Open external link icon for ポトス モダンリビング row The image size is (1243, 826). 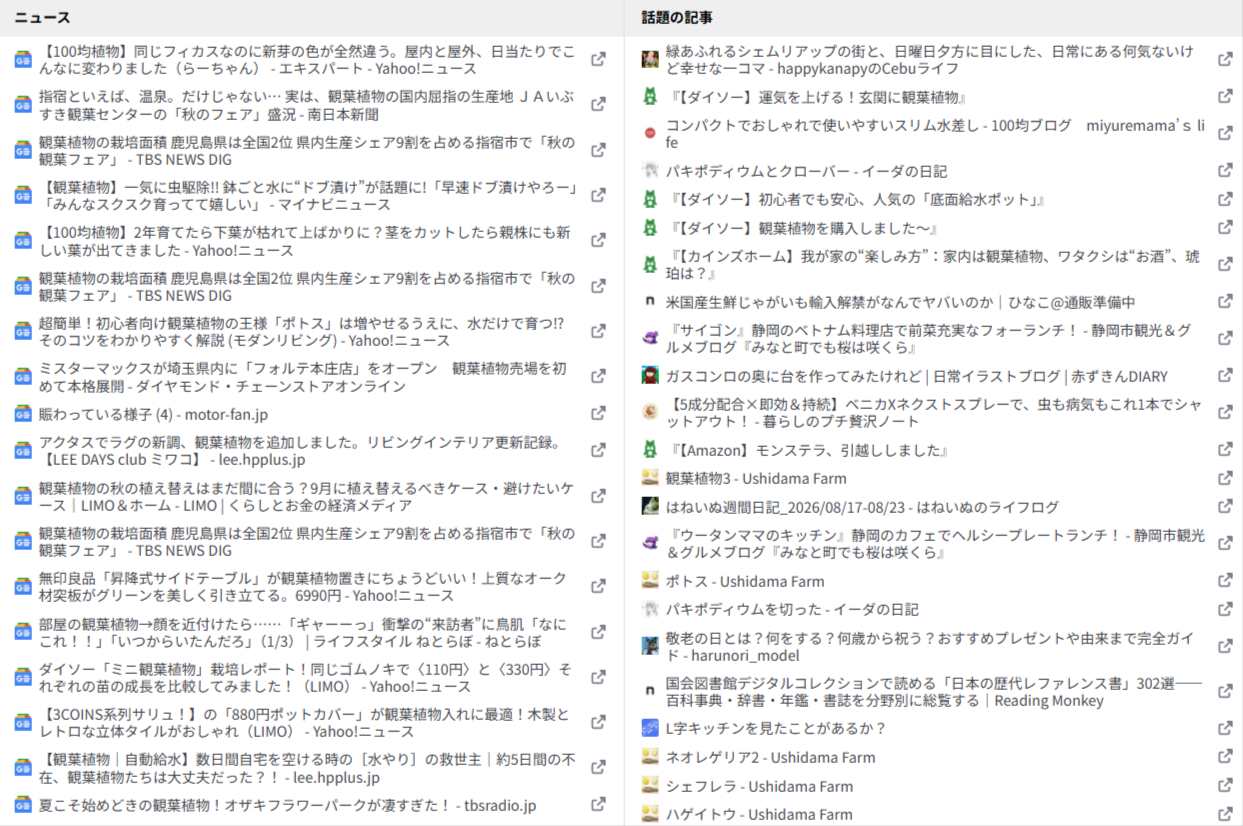coord(598,331)
